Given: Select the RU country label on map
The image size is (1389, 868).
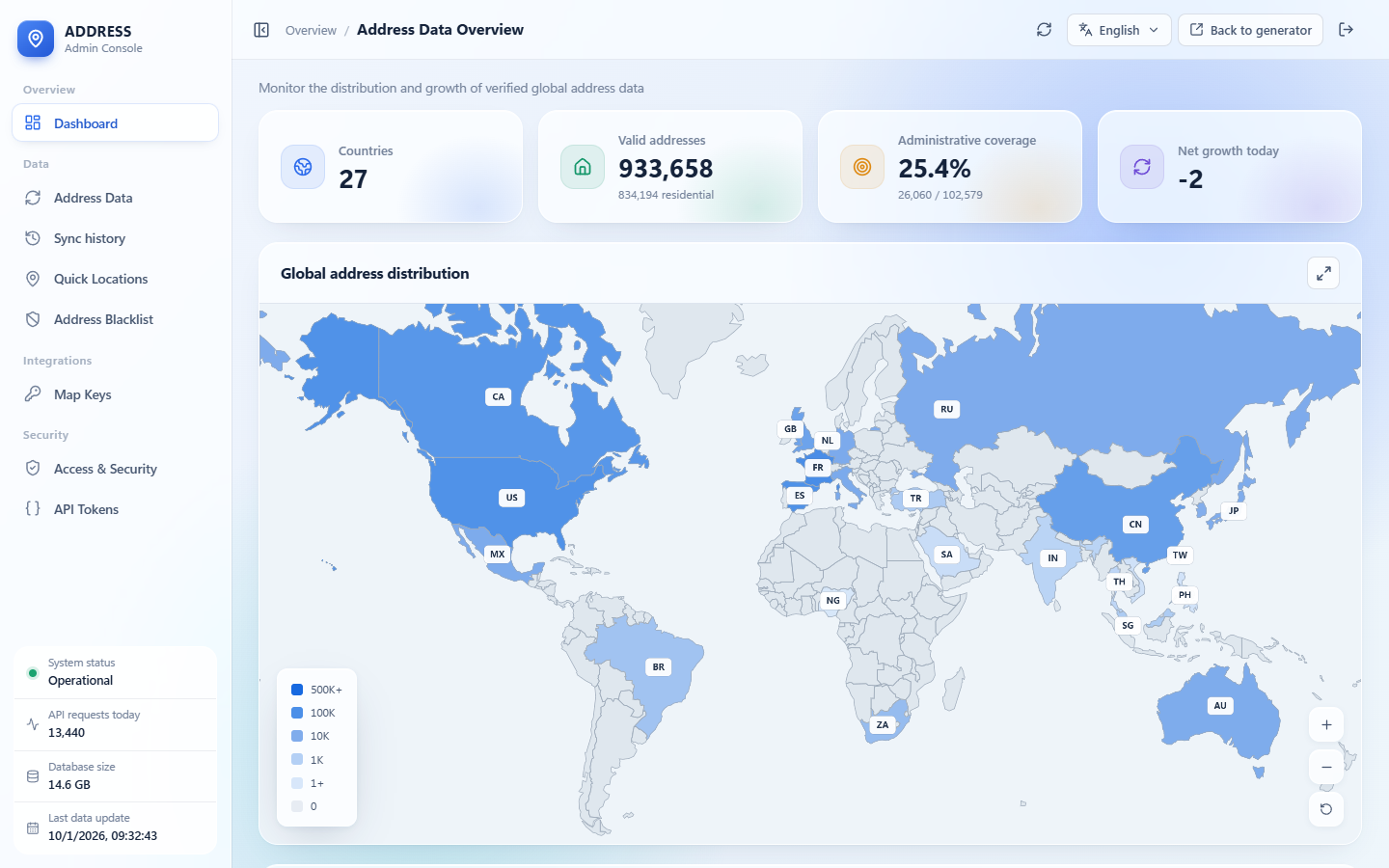Looking at the screenshot, I should [x=947, y=409].
